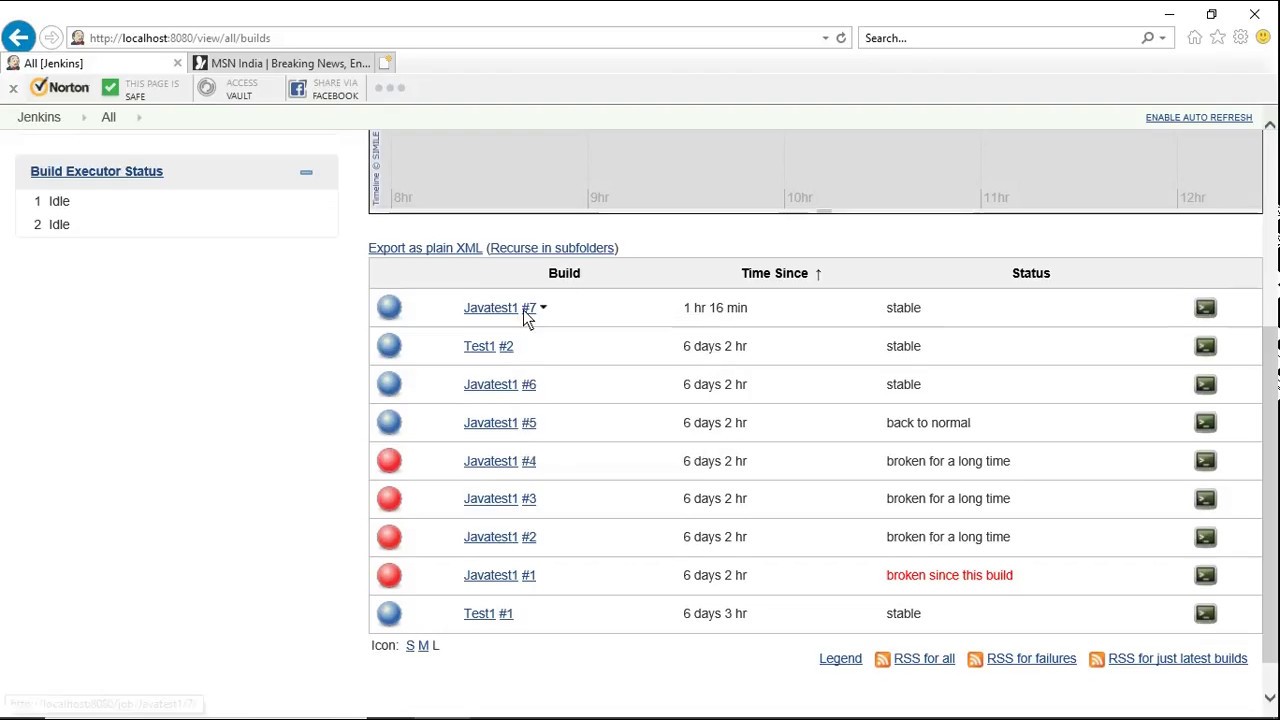Open console output for Javatest1 #1

[x=1205, y=575]
